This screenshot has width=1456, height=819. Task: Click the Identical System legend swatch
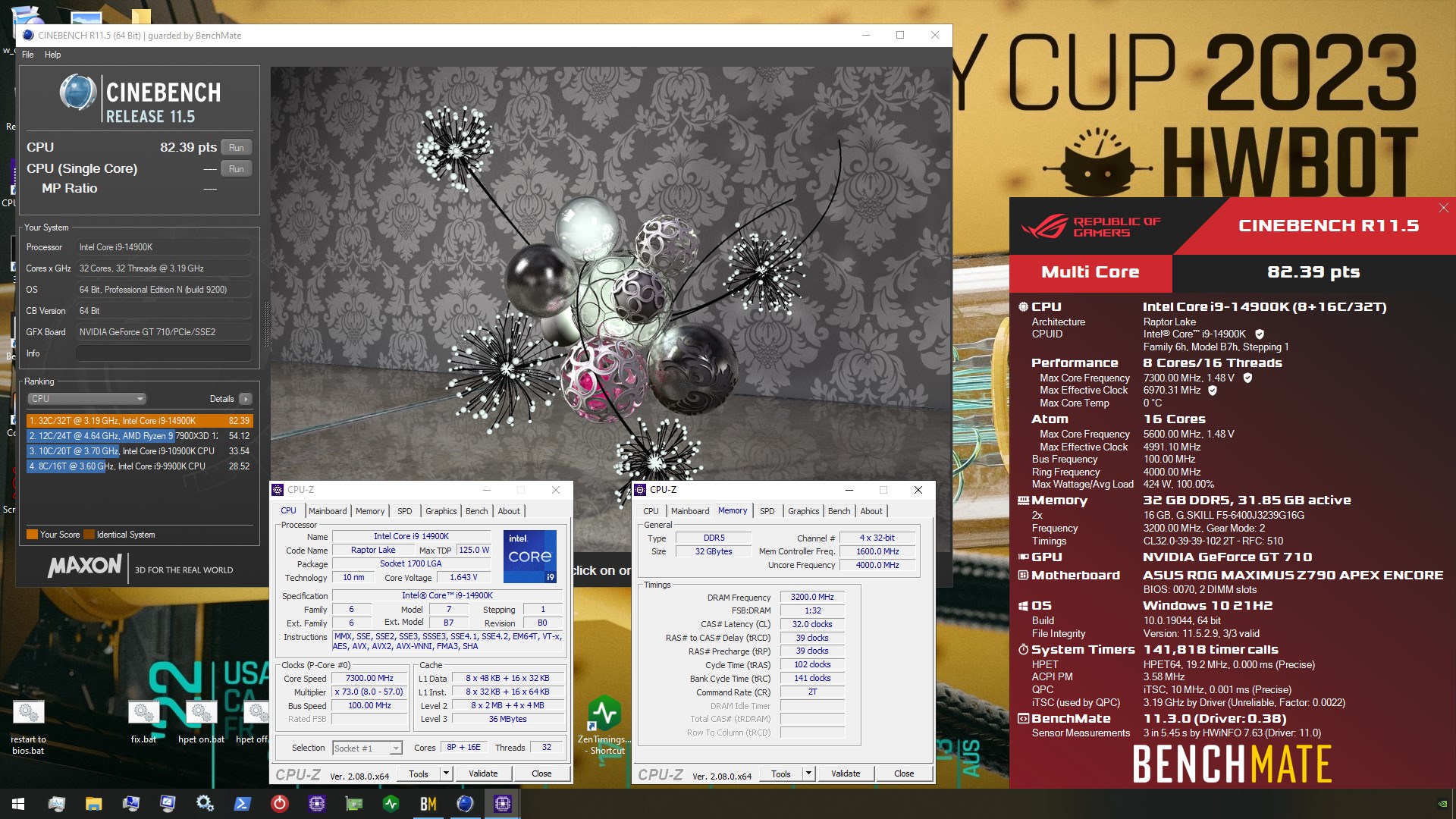(x=89, y=535)
